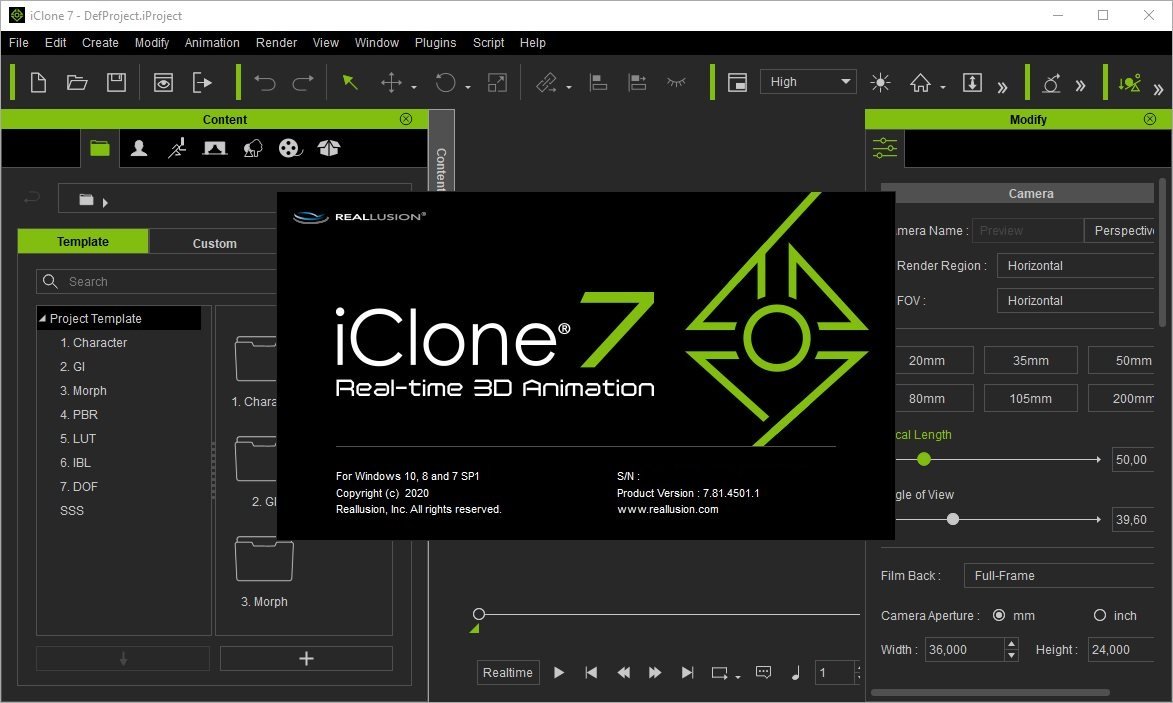The height and width of the screenshot is (703, 1173).
Task: Click the Width 36,000 input field
Action: click(x=964, y=649)
